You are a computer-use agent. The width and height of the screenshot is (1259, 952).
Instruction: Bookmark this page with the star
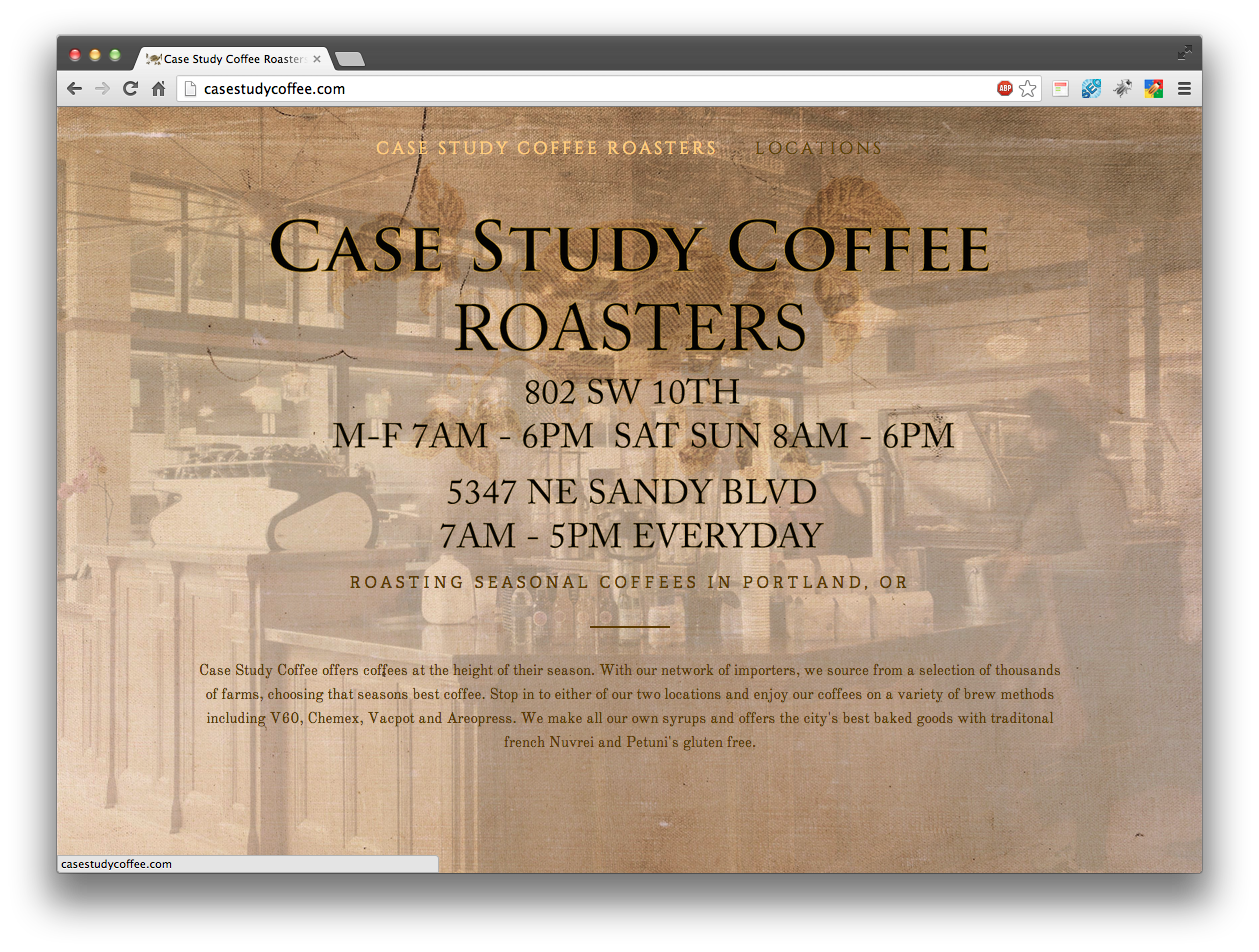pyautogui.click(x=1028, y=89)
